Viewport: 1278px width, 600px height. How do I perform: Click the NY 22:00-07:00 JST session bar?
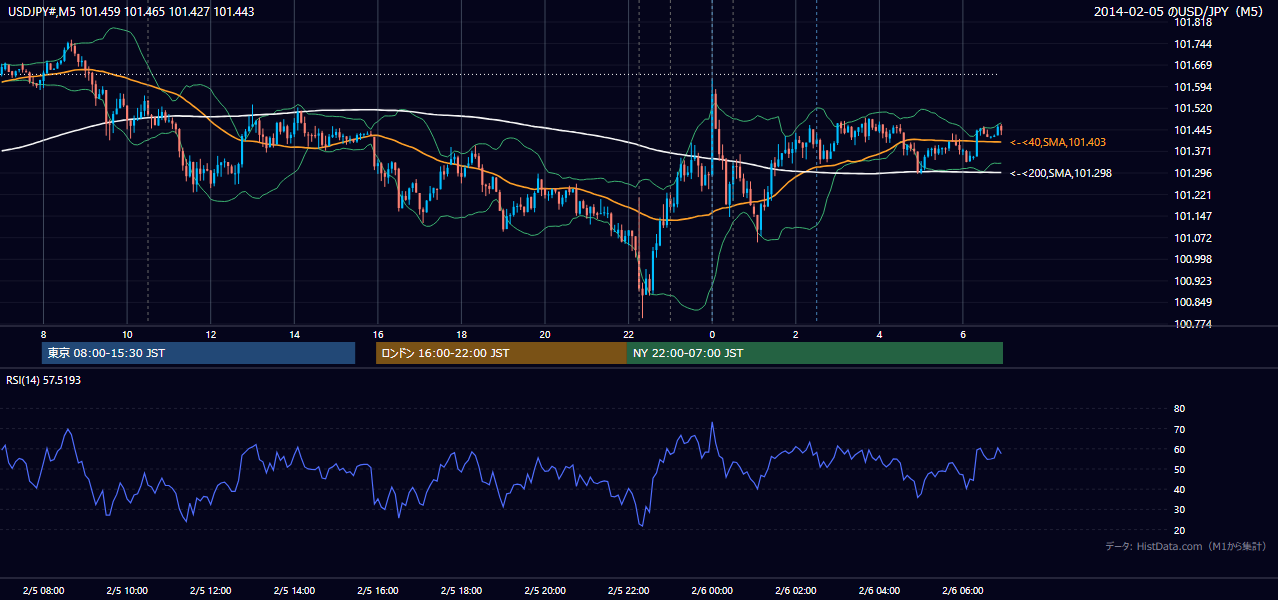[x=815, y=353]
